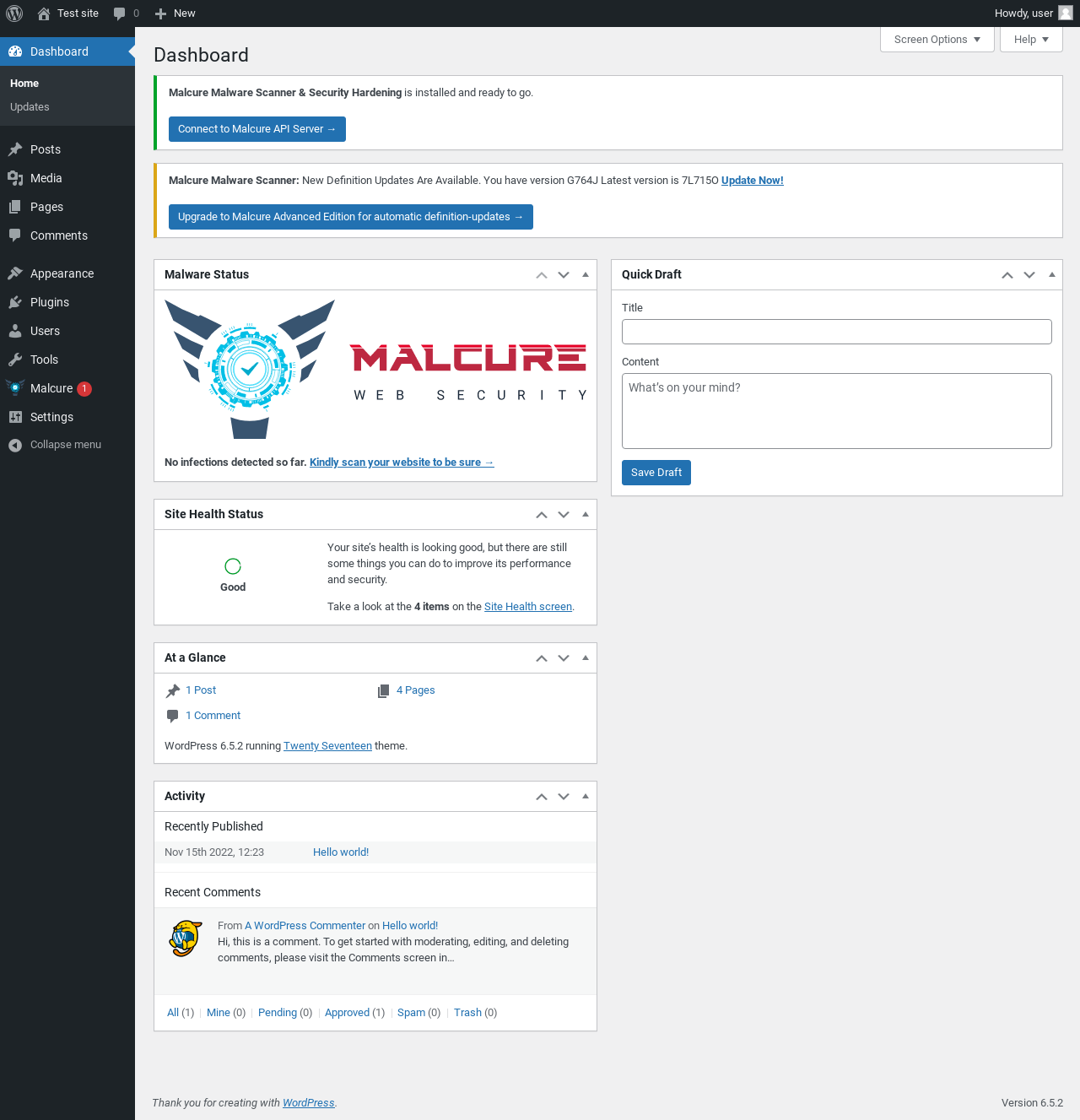Click the comment icon beside 1 Comment
The width and height of the screenshot is (1080, 1120).
(173, 716)
